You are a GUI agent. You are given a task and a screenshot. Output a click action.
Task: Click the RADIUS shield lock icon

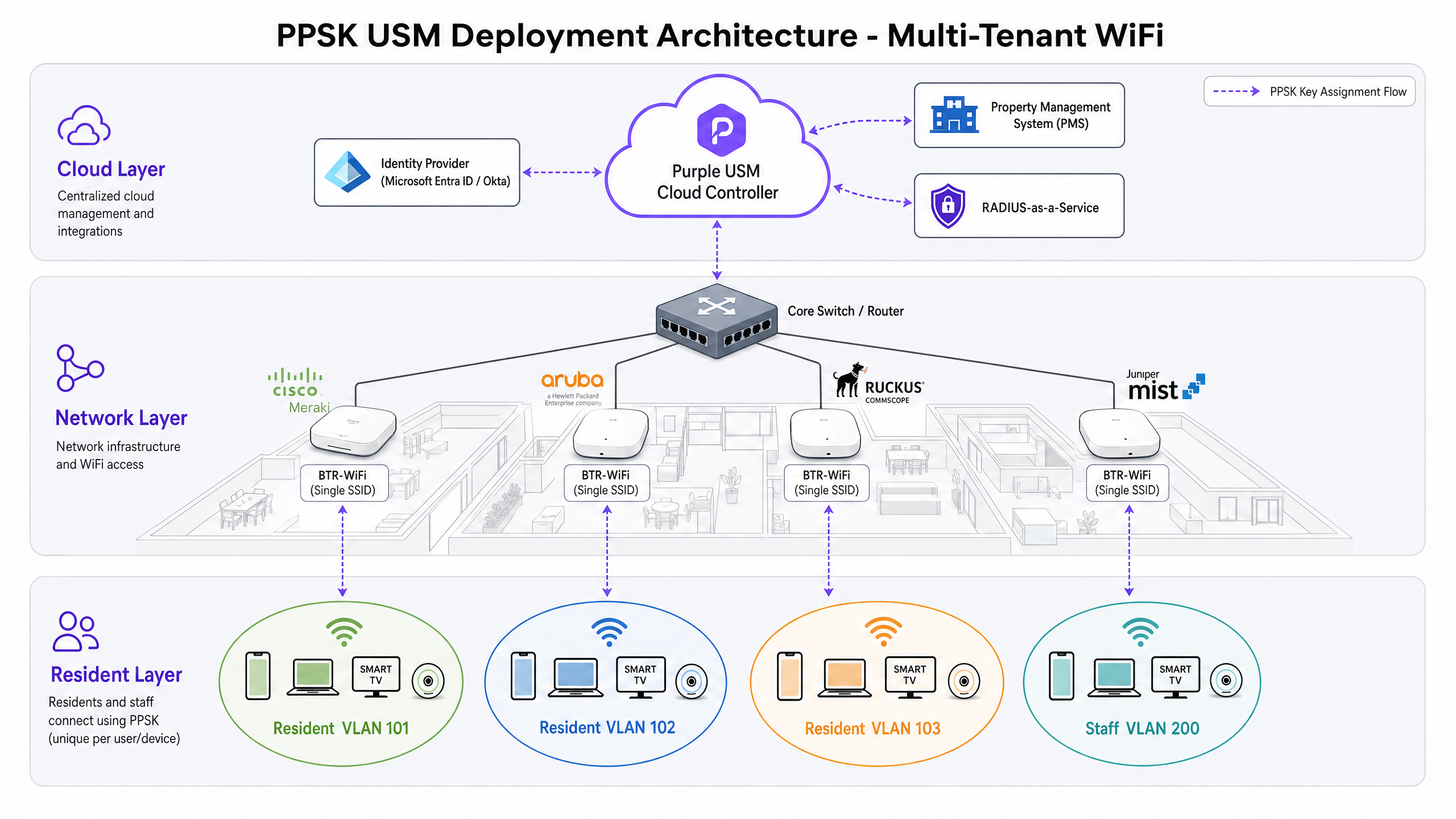click(948, 205)
